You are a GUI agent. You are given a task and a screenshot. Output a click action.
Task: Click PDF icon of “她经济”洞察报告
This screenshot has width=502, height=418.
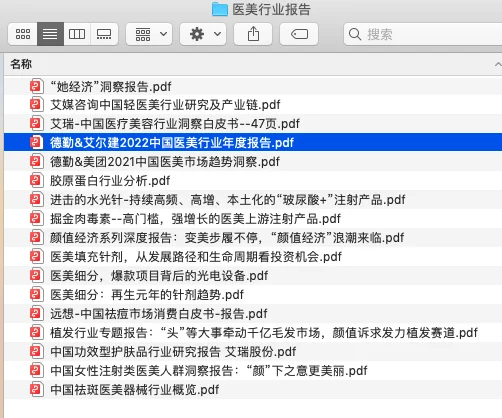36,86
